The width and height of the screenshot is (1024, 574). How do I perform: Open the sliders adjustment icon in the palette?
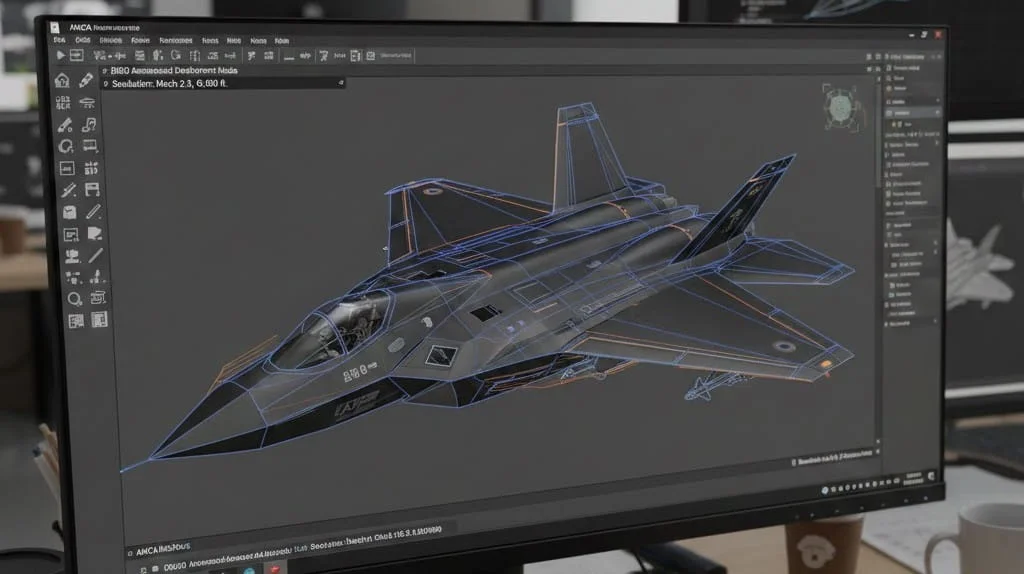(91, 168)
